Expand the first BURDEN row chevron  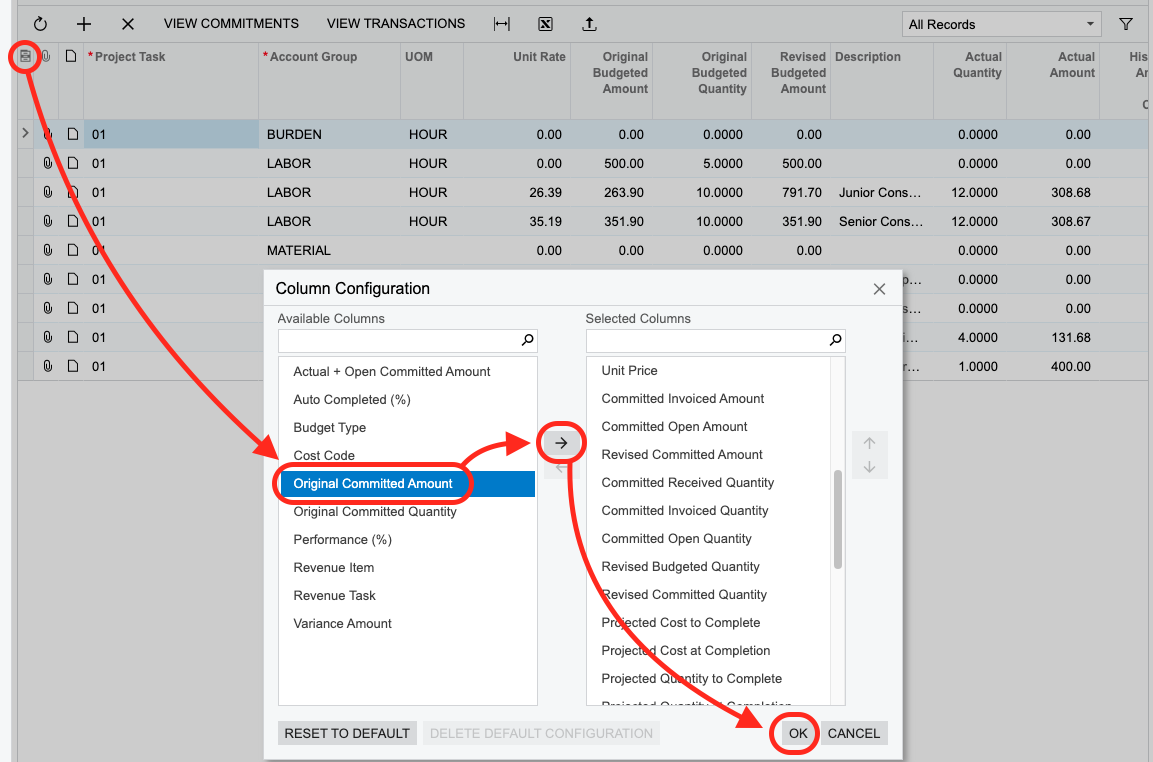point(26,133)
